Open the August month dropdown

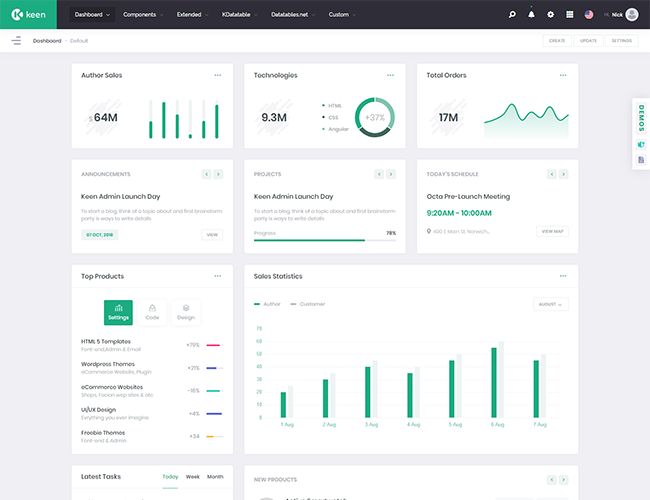(551, 304)
